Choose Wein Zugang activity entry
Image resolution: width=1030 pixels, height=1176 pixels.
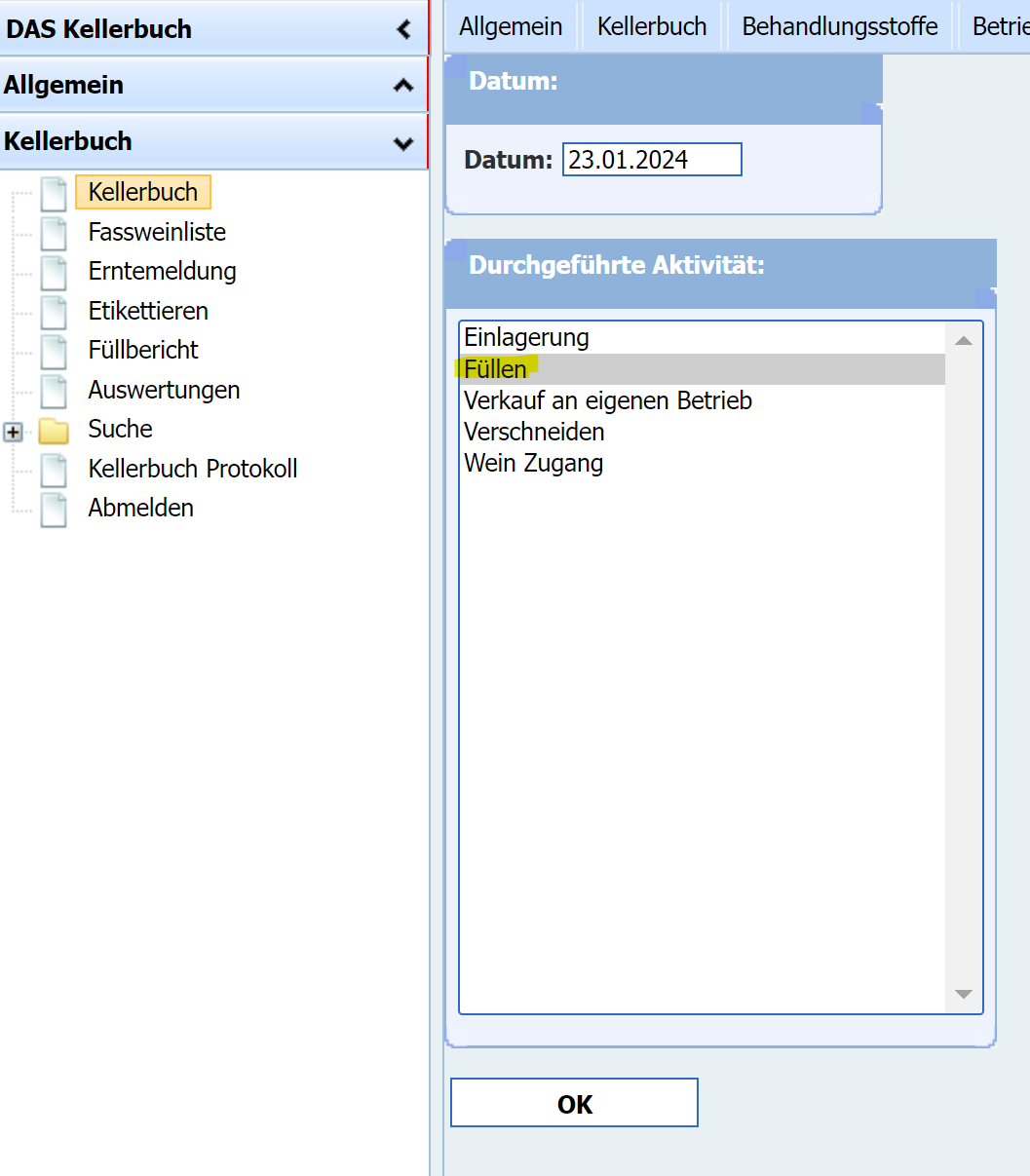click(533, 463)
